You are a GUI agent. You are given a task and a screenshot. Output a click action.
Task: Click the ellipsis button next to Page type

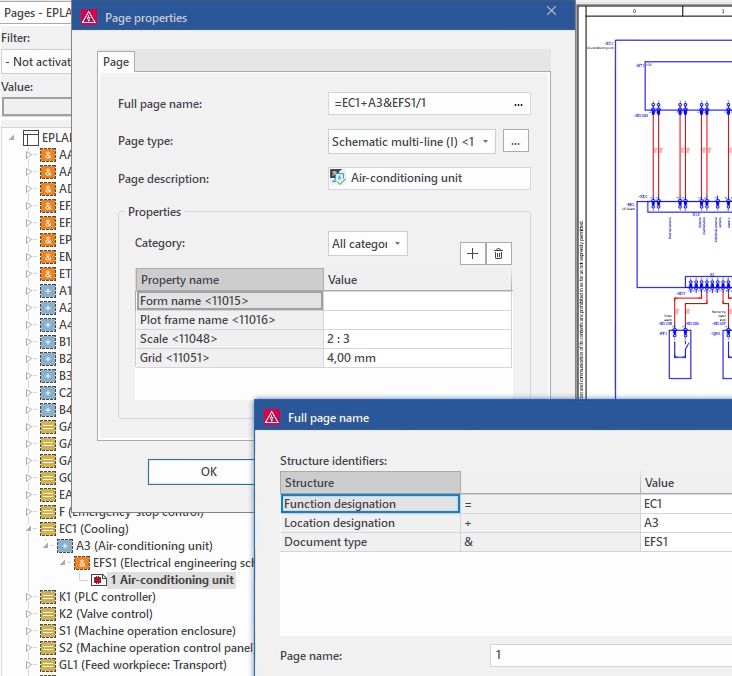515,142
